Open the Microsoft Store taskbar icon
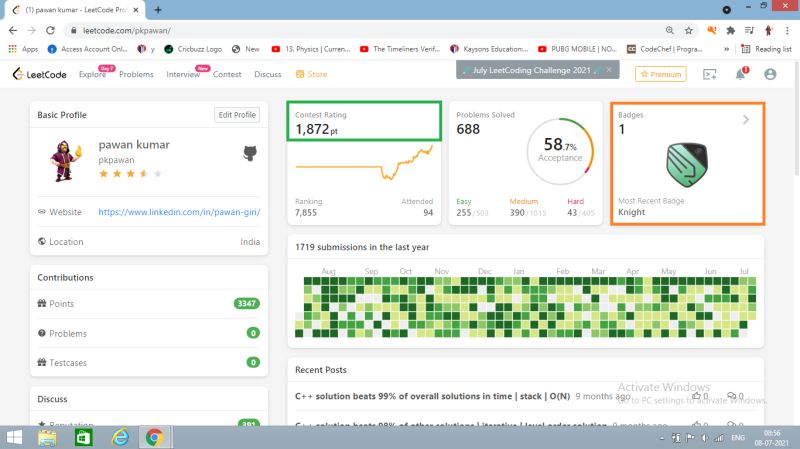The image size is (800, 449). coord(83,437)
